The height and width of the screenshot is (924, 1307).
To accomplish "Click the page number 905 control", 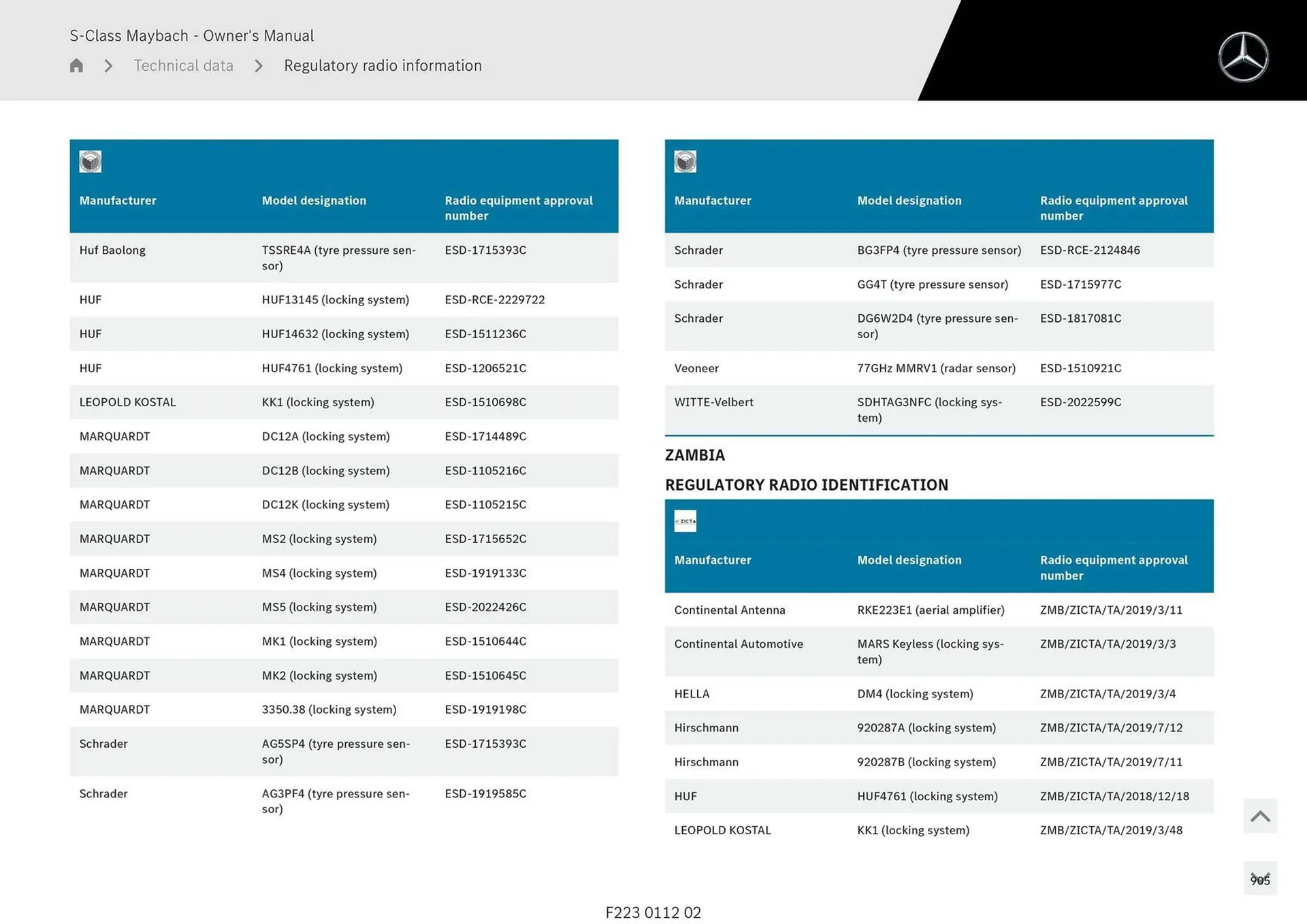I will point(1261,879).
